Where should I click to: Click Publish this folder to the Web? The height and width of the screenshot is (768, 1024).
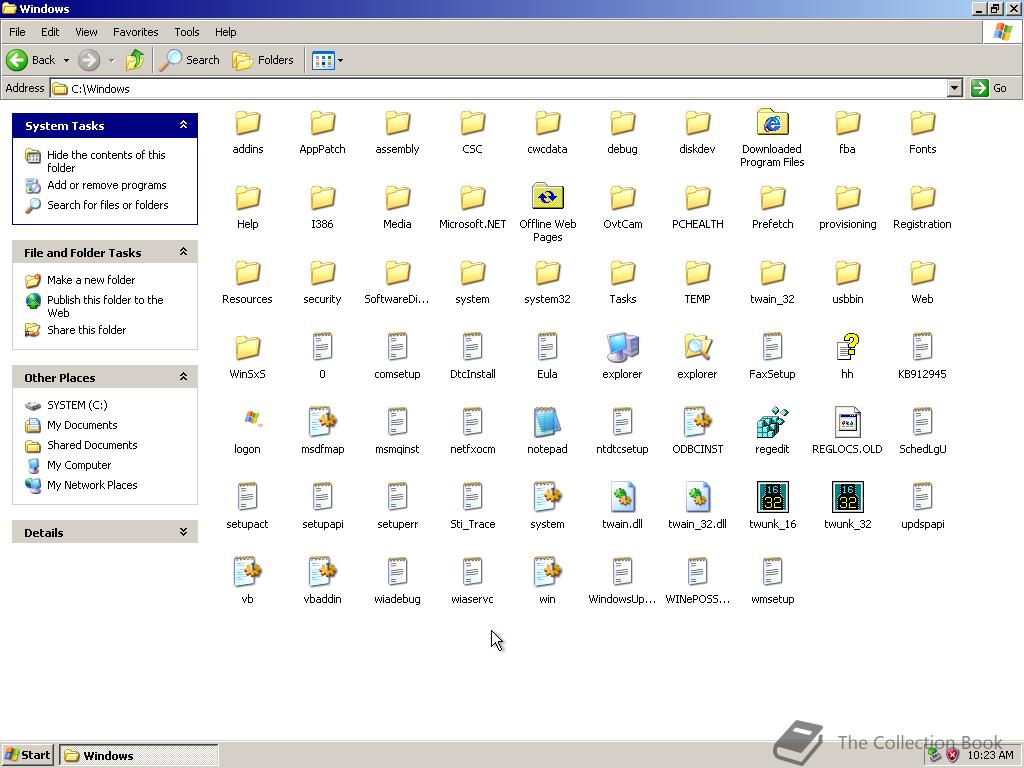(105, 306)
